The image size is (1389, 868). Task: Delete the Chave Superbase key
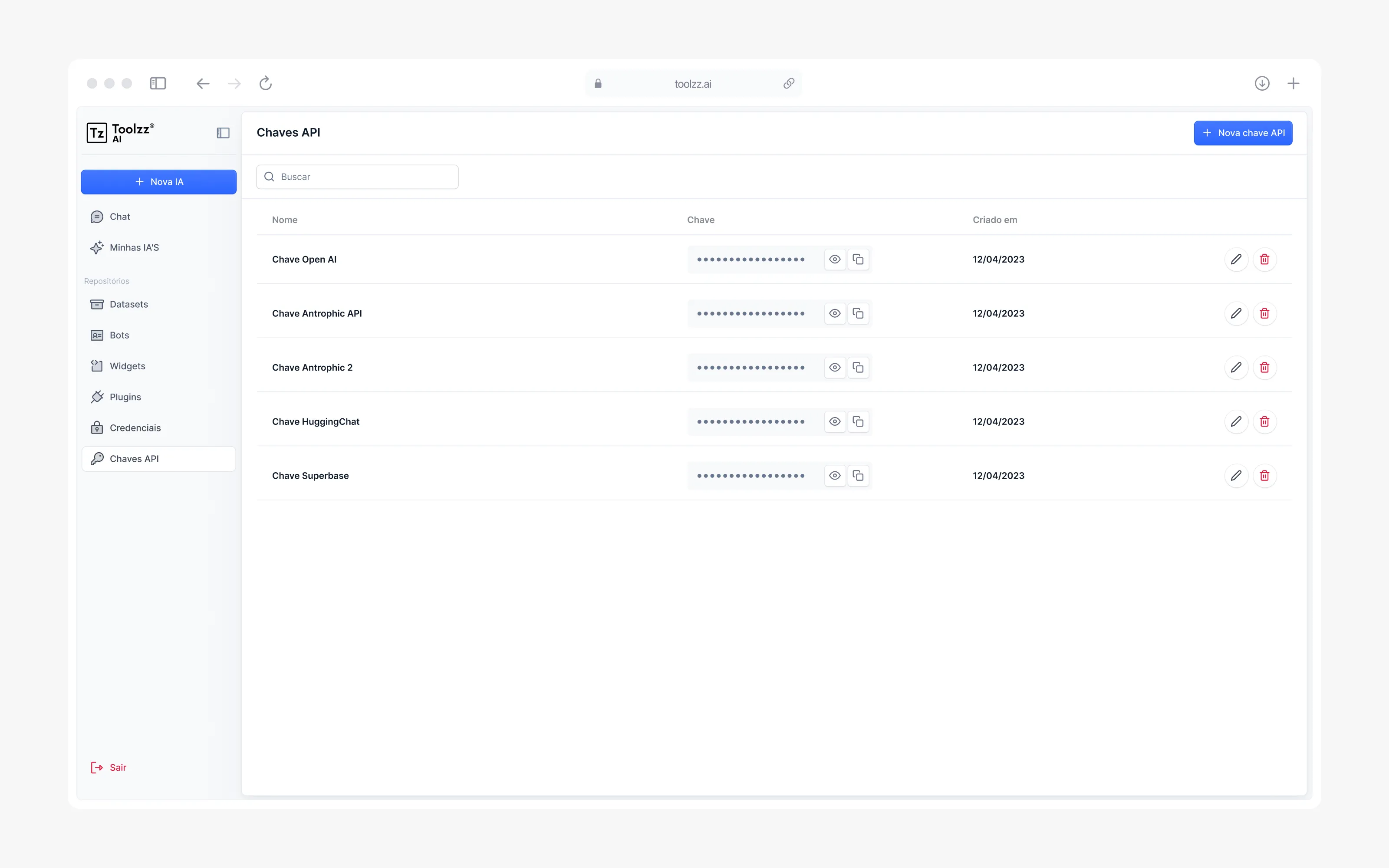click(x=1264, y=475)
